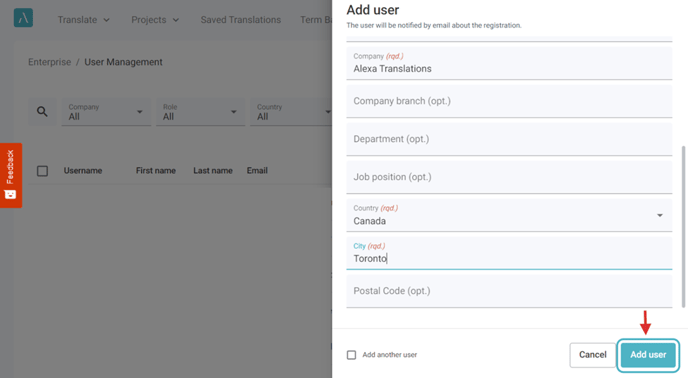Open the orange Feedback tab
This screenshot has width=688, height=378.
[11, 175]
